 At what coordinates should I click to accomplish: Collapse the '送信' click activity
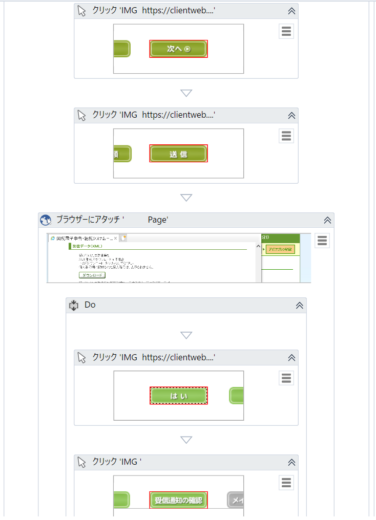291,115
